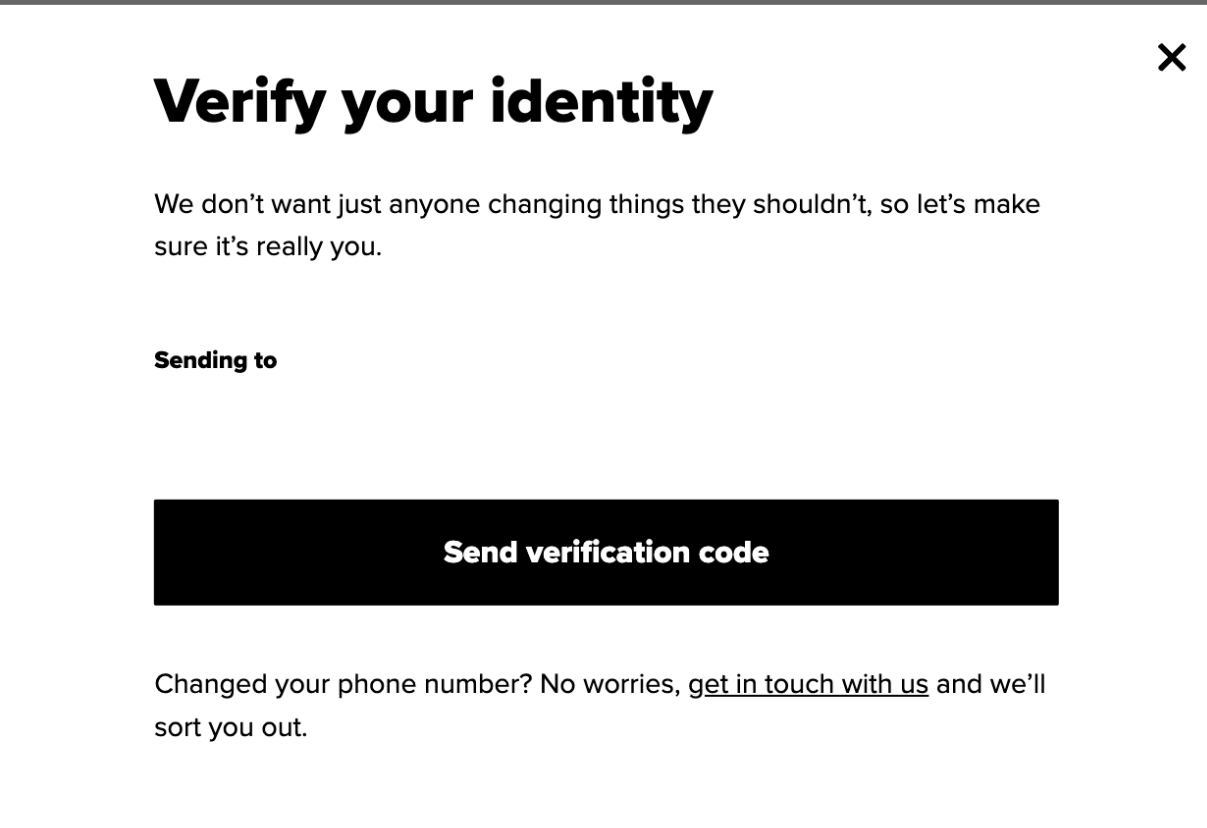Click the empty area beneath 'Sending to'

coord(606,432)
